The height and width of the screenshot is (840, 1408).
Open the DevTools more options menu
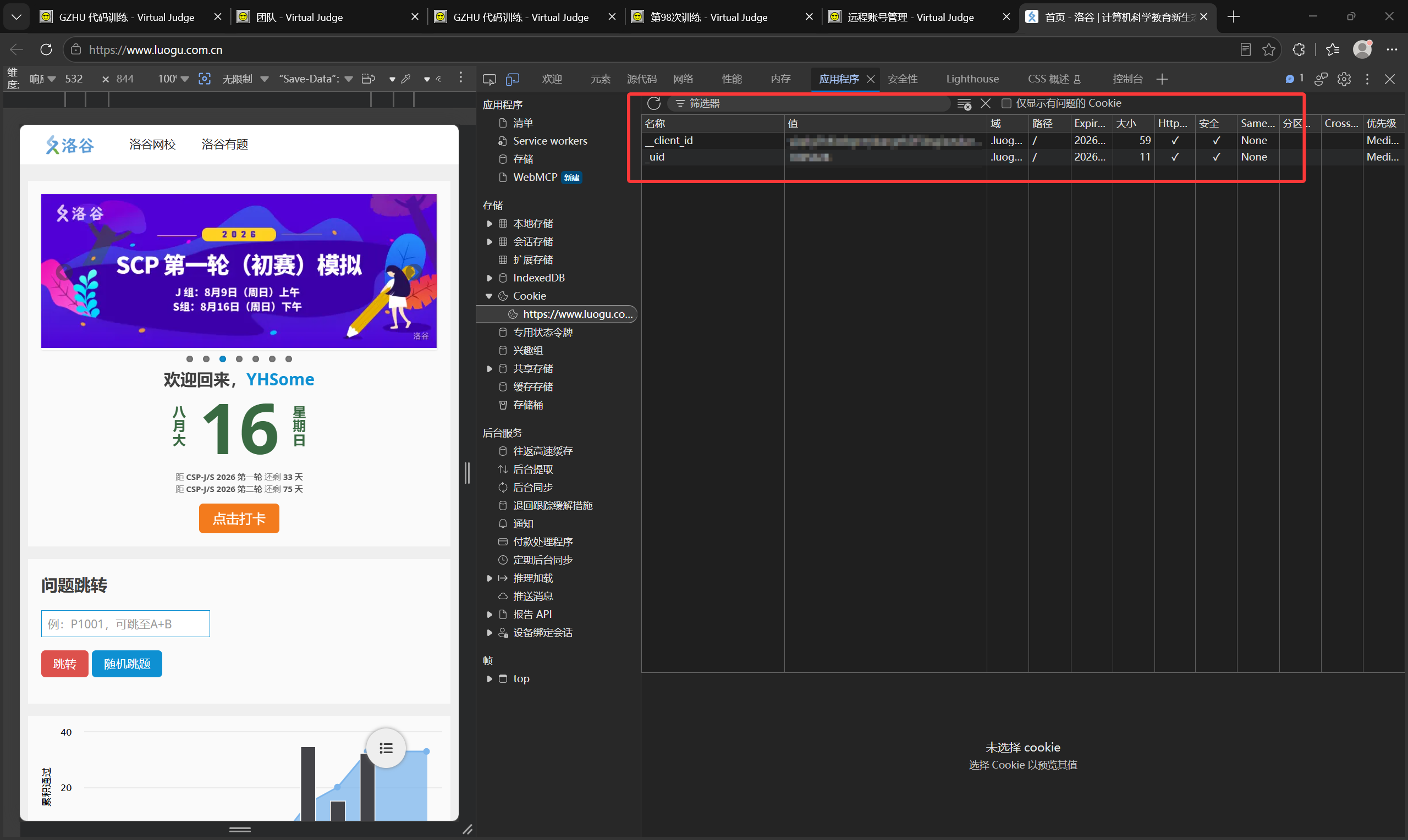point(1367,79)
